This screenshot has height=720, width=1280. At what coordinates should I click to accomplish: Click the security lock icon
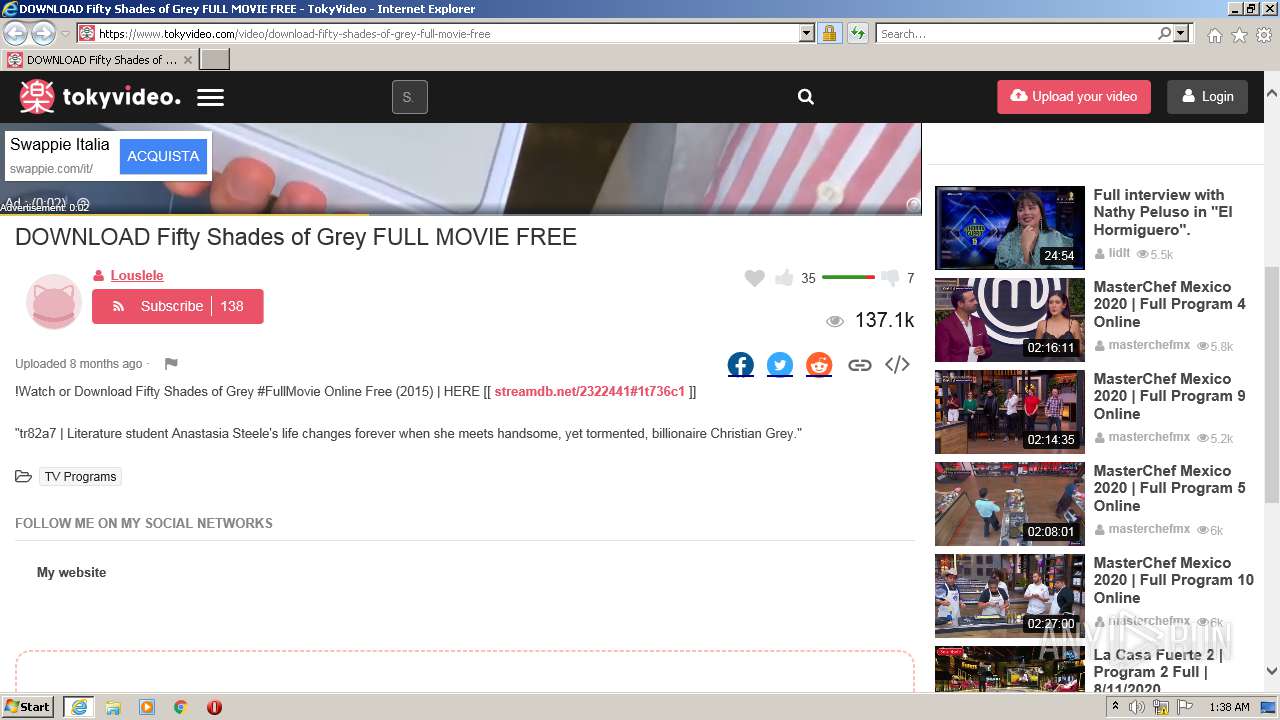pyautogui.click(x=829, y=33)
